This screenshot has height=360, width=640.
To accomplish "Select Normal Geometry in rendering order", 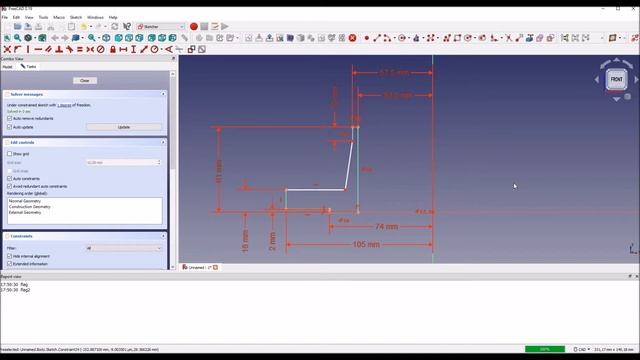I will (x=25, y=201).
